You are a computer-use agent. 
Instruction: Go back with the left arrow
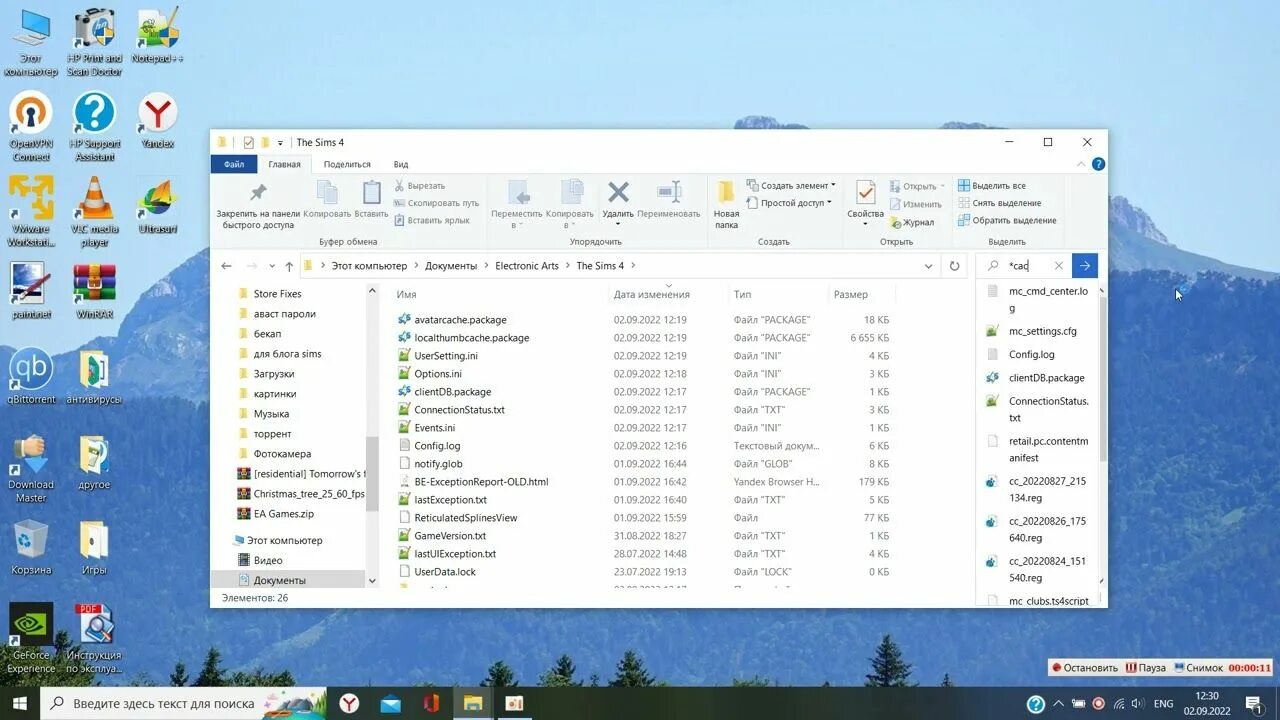click(226, 266)
